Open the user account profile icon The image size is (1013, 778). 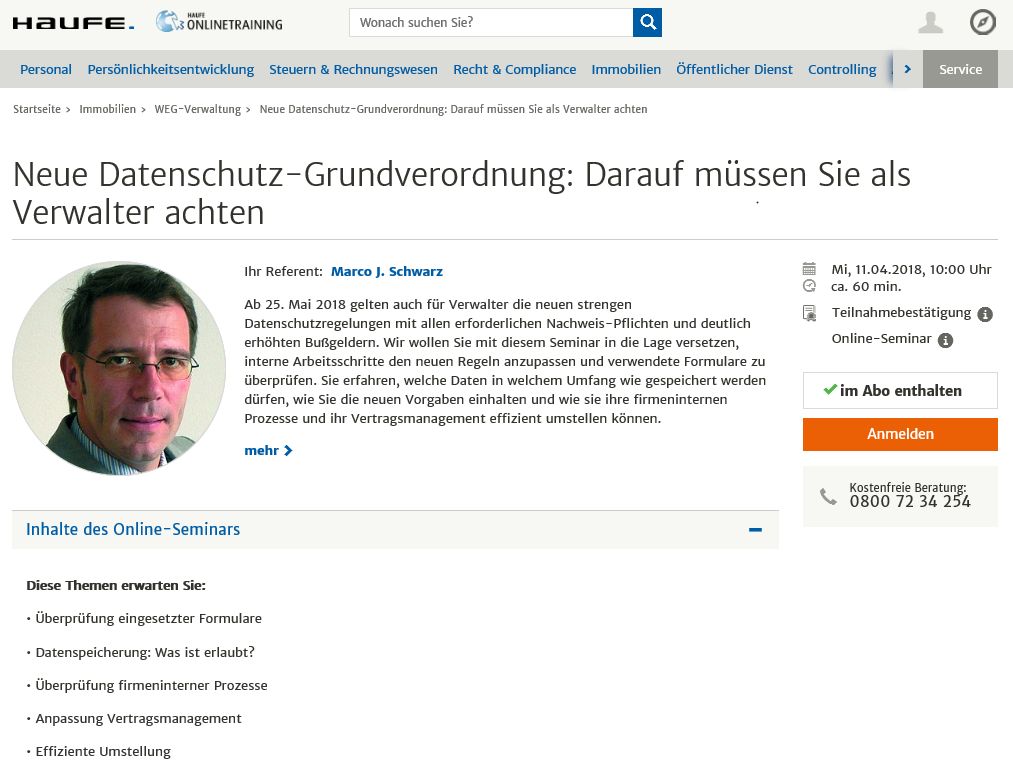click(930, 23)
